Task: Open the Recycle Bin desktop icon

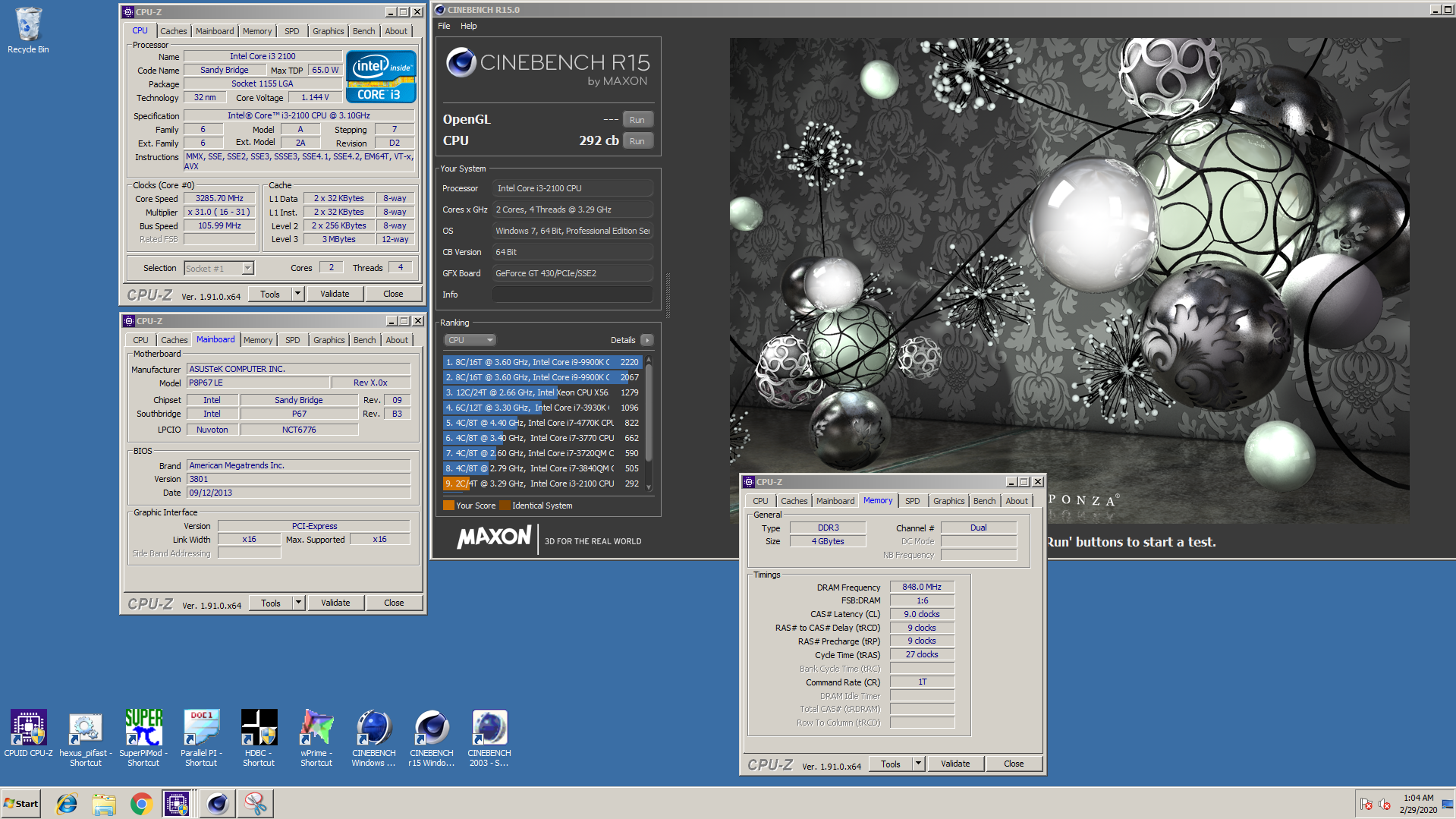Action: point(28,30)
